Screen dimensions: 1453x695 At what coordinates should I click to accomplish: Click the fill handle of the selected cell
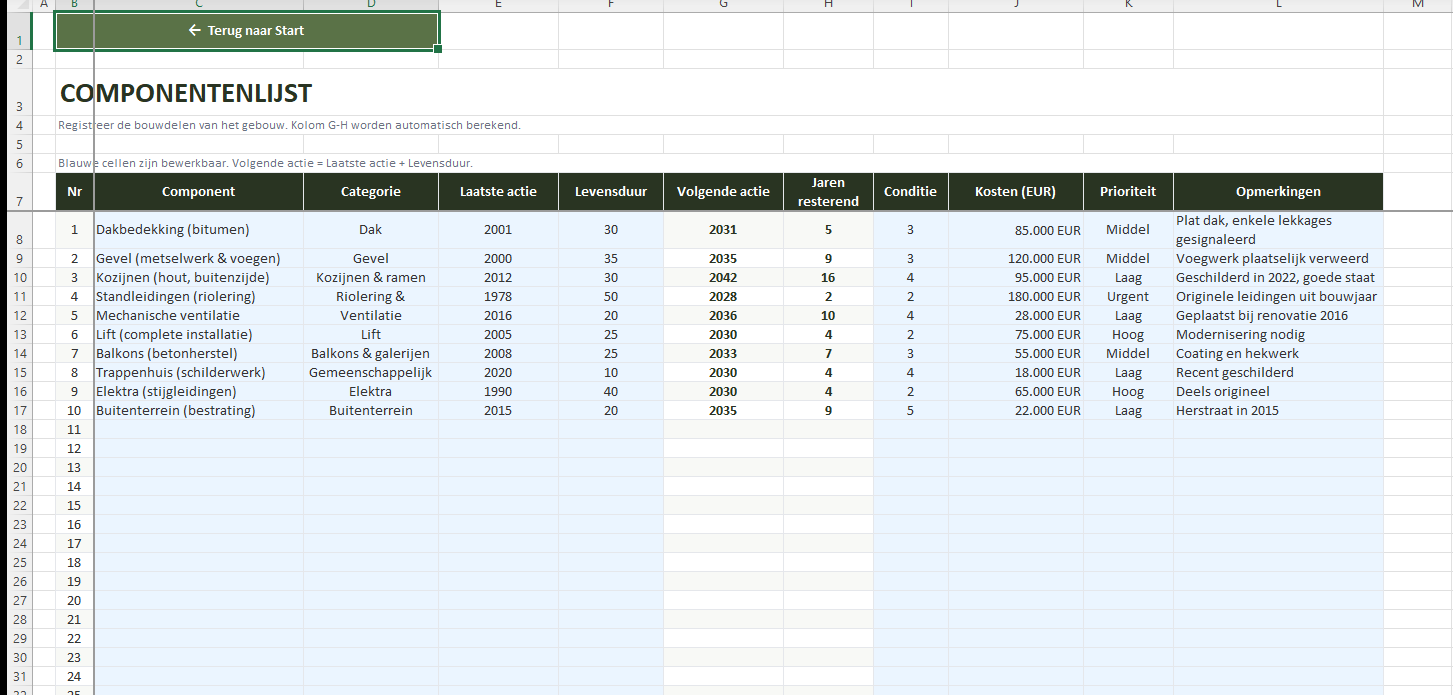[438, 49]
